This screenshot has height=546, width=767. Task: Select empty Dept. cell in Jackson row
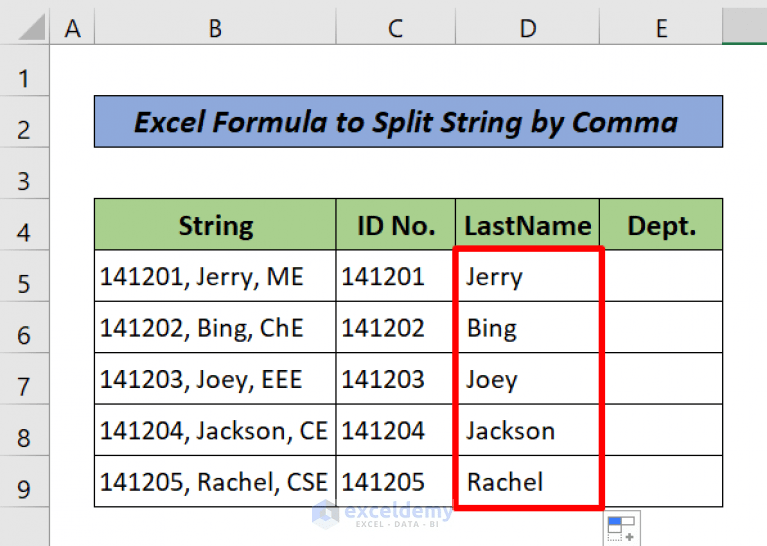coord(661,430)
